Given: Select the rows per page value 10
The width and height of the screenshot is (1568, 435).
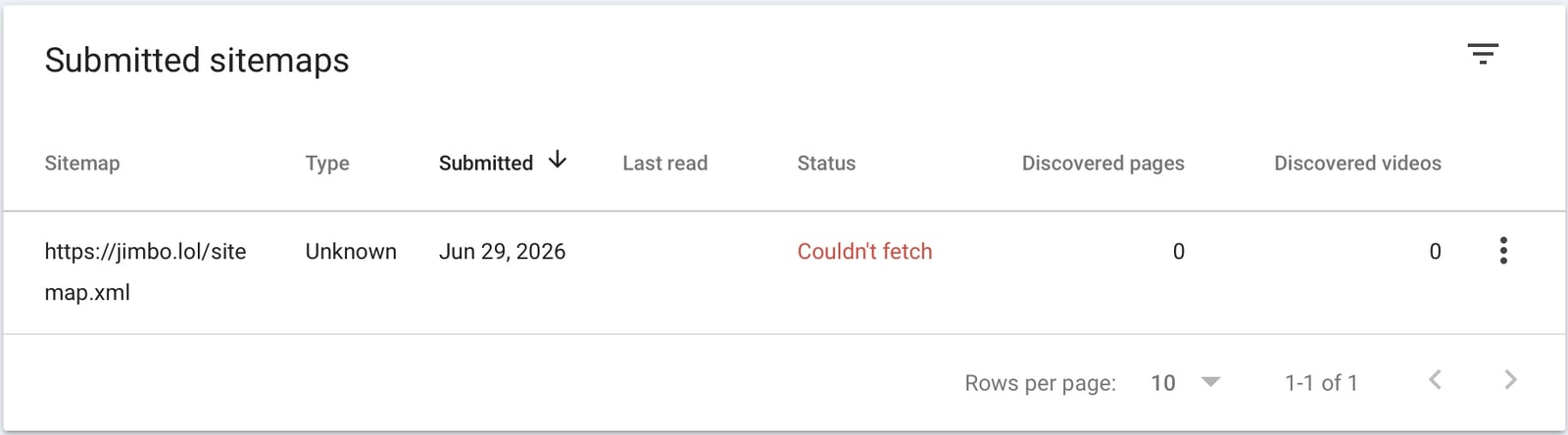Looking at the screenshot, I should pyautogui.click(x=1163, y=383).
